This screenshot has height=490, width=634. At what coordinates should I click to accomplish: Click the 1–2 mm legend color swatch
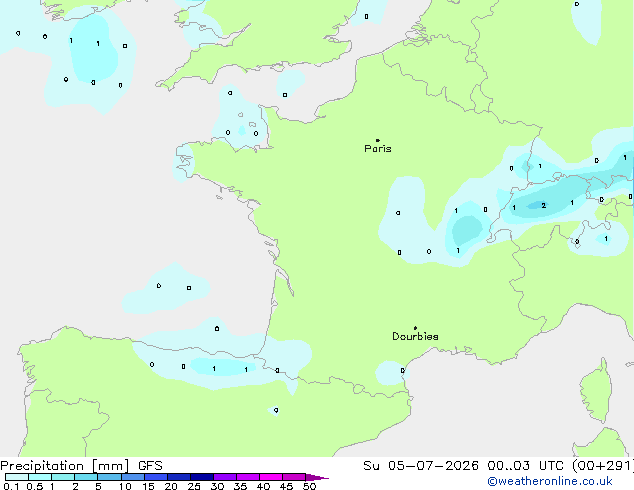point(63,477)
